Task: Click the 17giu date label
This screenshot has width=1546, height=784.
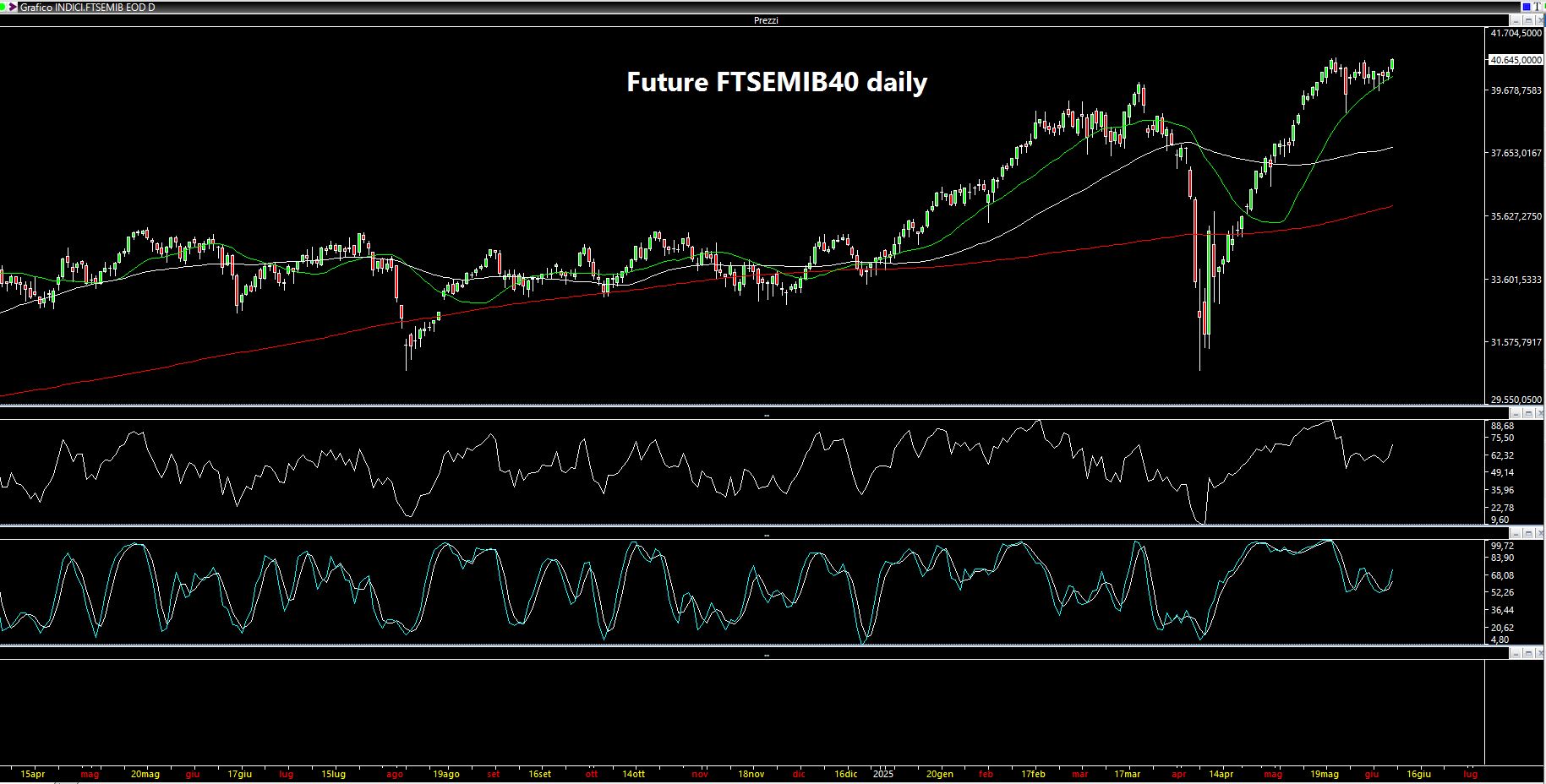Action: (x=240, y=774)
